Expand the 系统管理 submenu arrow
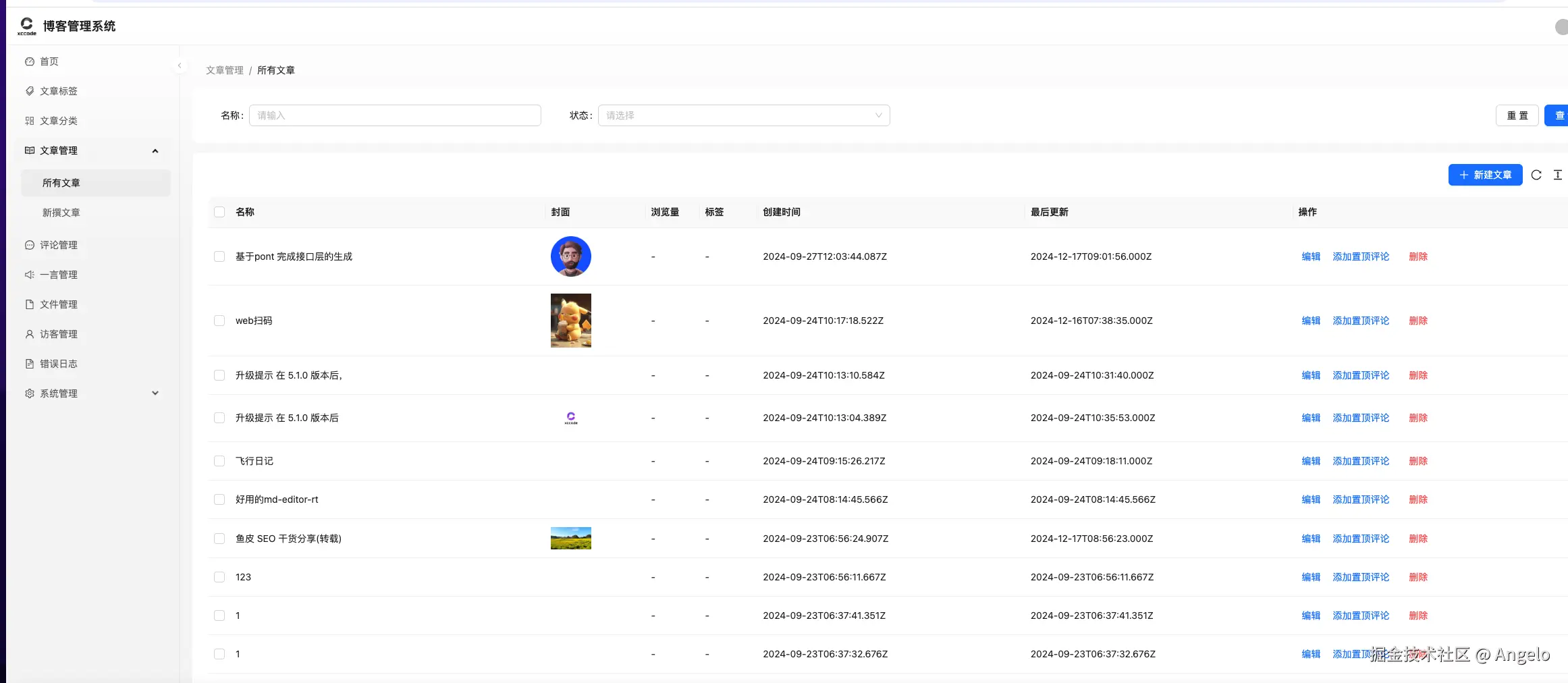Image resolution: width=1568 pixels, height=683 pixels. [155, 393]
